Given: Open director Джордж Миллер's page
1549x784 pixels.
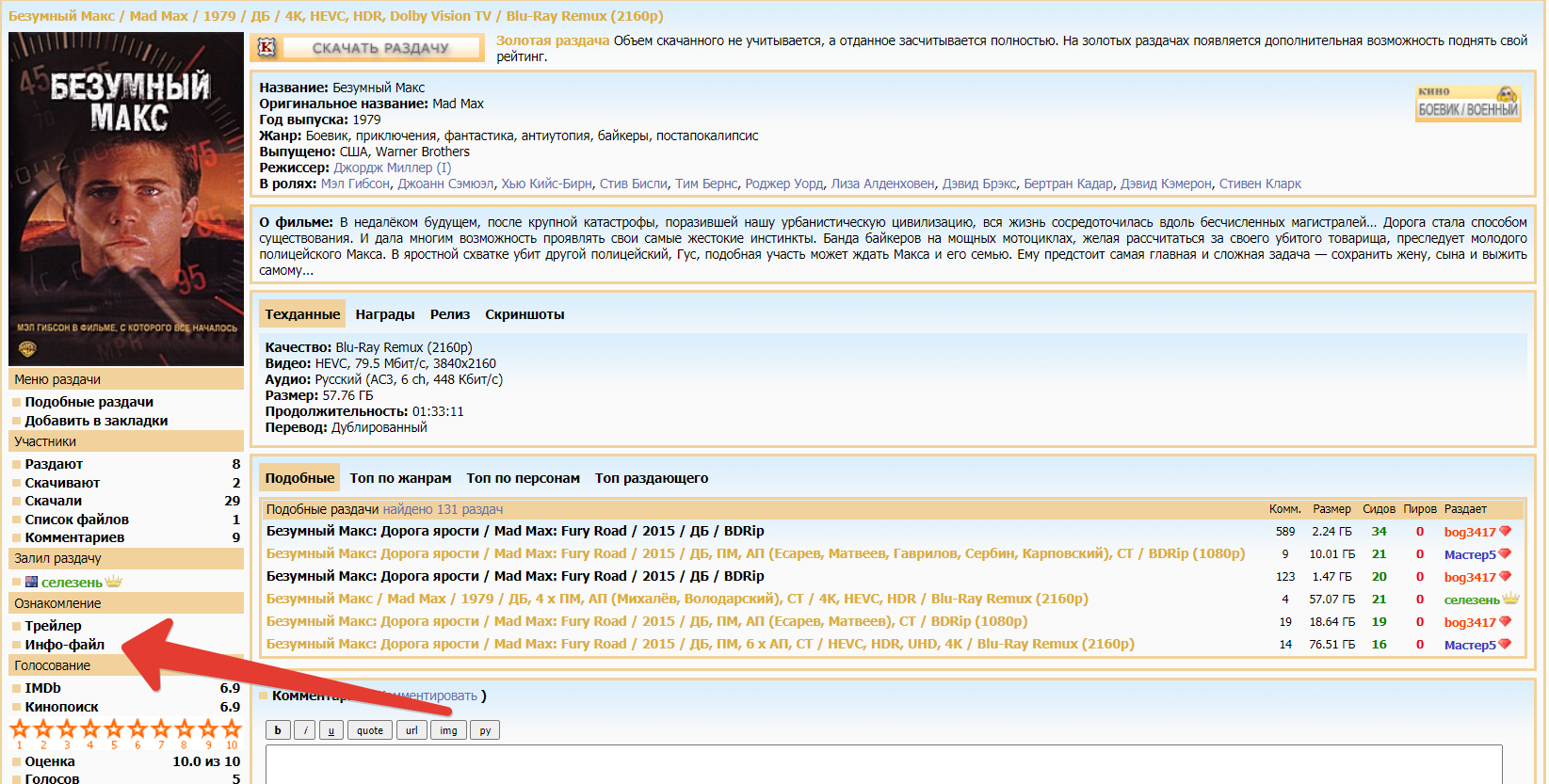Looking at the screenshot, I should click(x=392, y=168).
